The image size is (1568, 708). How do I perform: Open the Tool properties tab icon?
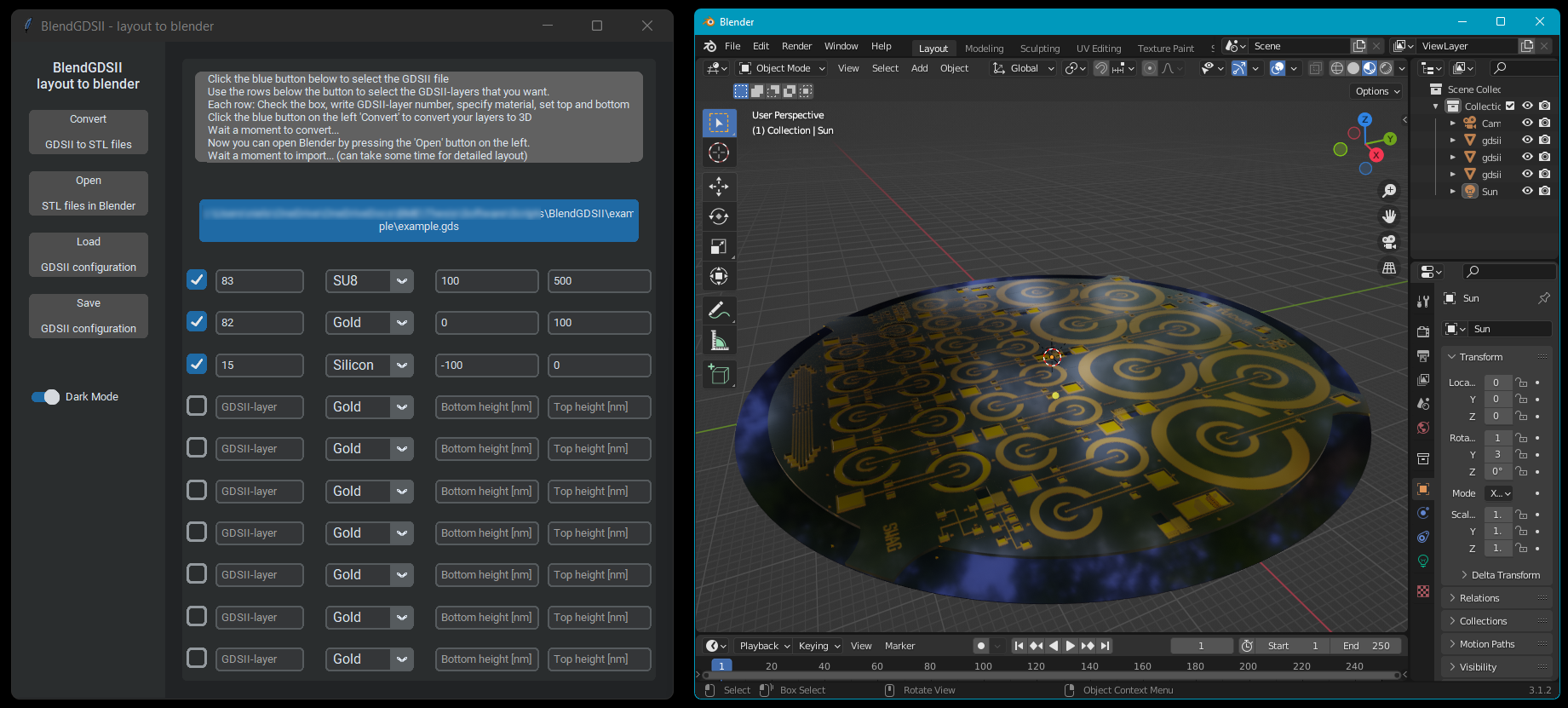point(1423,302)
